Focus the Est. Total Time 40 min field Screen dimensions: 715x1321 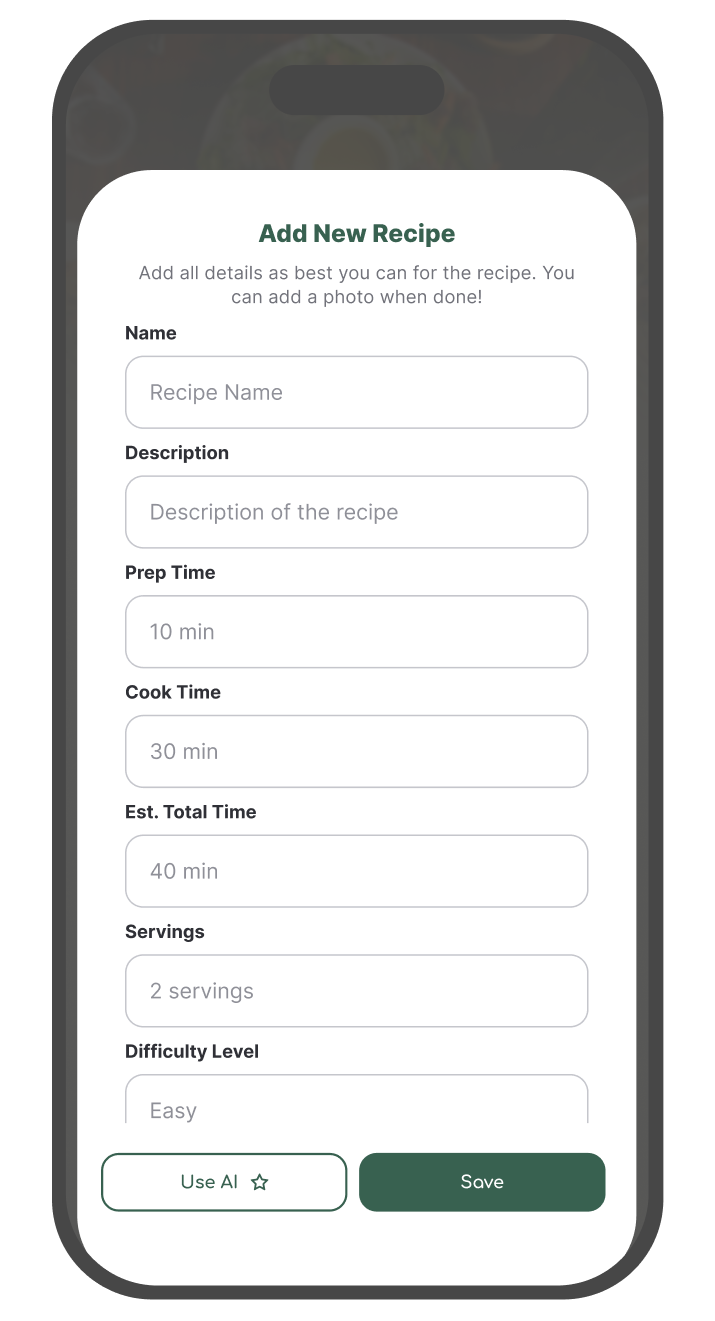[356, 871]
